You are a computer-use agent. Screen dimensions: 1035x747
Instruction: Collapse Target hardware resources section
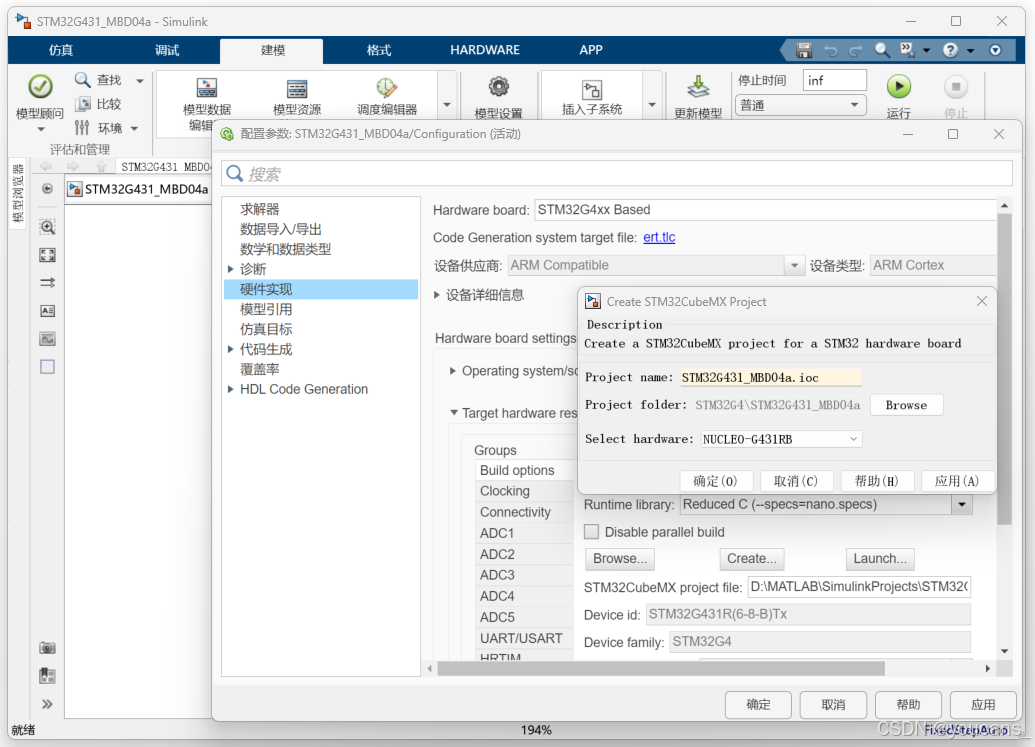pyautogui.click(x=454, y=413)
